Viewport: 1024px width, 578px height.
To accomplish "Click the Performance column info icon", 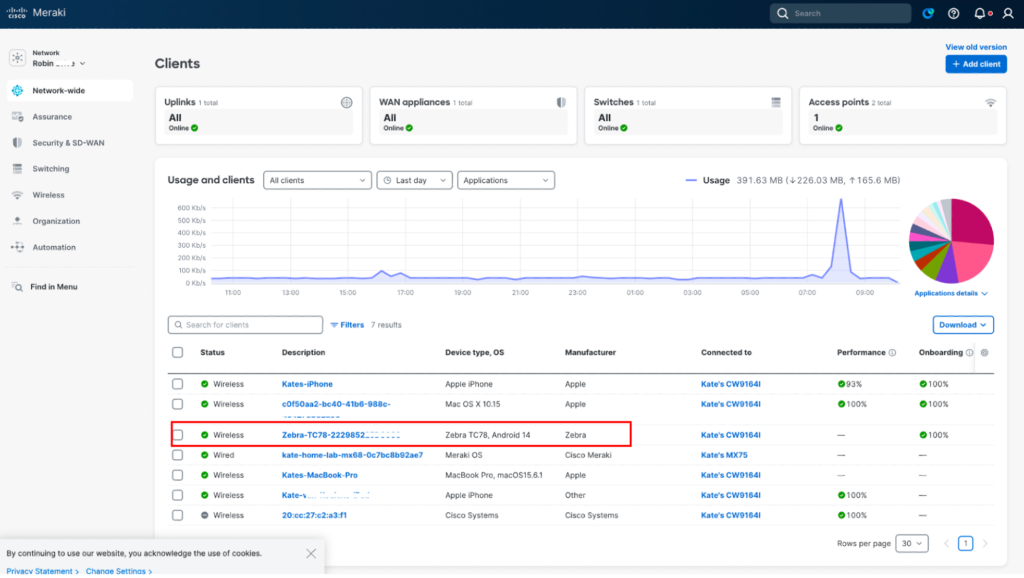I will (892, 353).
